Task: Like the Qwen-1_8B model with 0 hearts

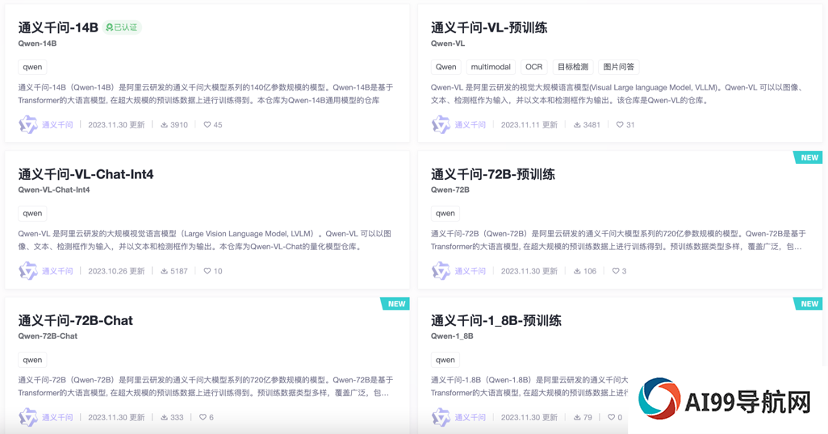Action: coord(611,417)
